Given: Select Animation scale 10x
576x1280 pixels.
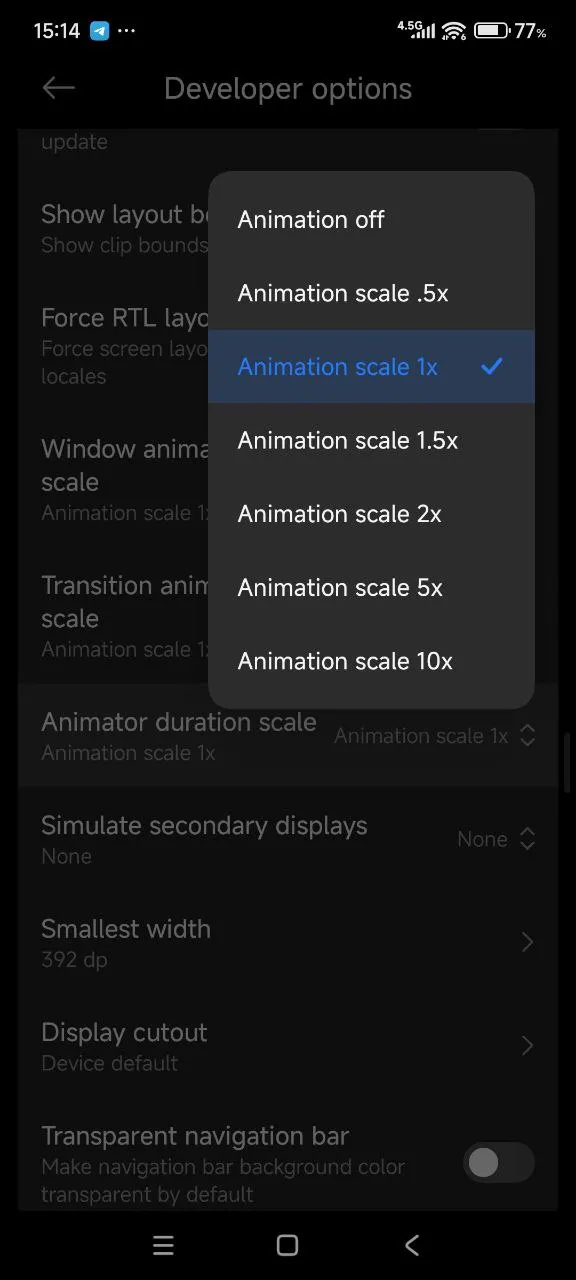Looking at the screenshot, I should pos(371,661).
